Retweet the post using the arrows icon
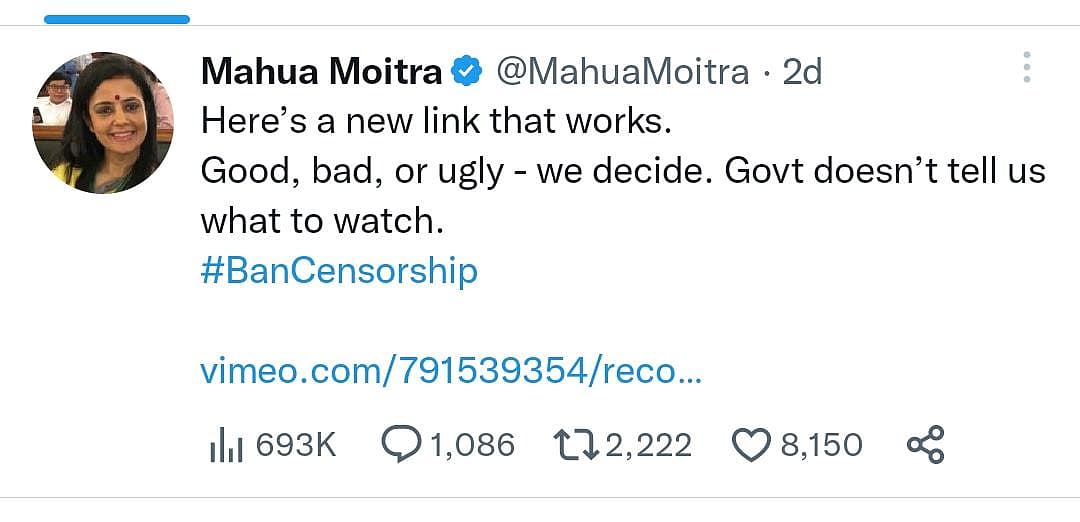The image size is (1080, 522). click(577, 445)
